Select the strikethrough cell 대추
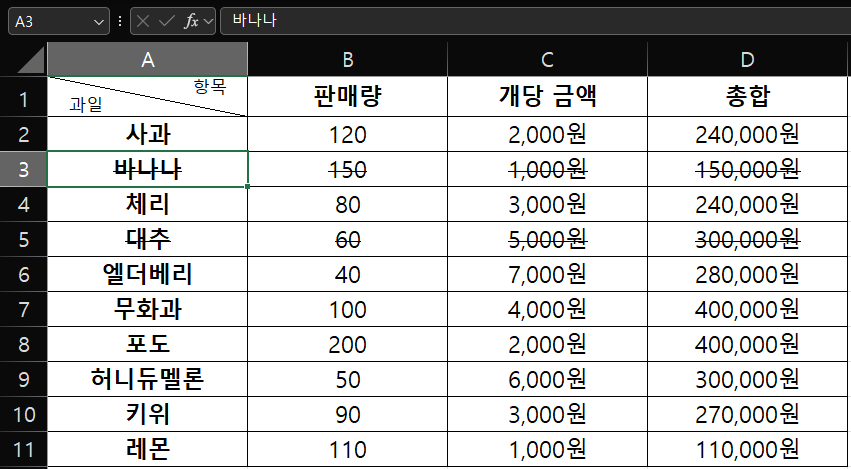The width and height of the screenshot is (851, 469). (x=148, y=239)
